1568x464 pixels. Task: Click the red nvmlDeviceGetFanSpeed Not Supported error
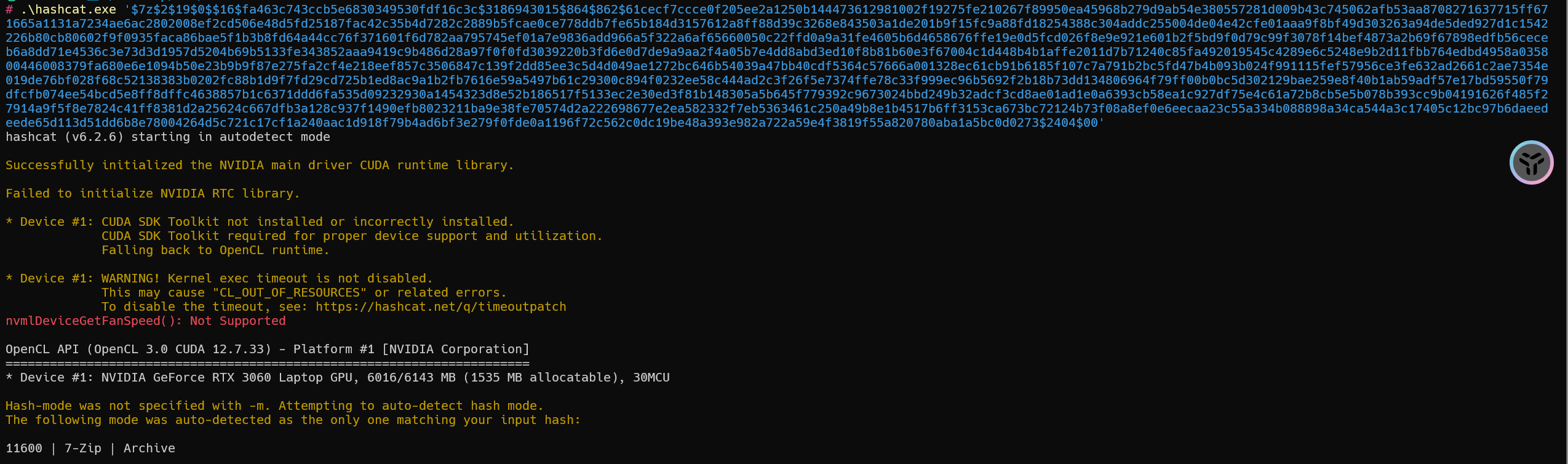point(146,321)
